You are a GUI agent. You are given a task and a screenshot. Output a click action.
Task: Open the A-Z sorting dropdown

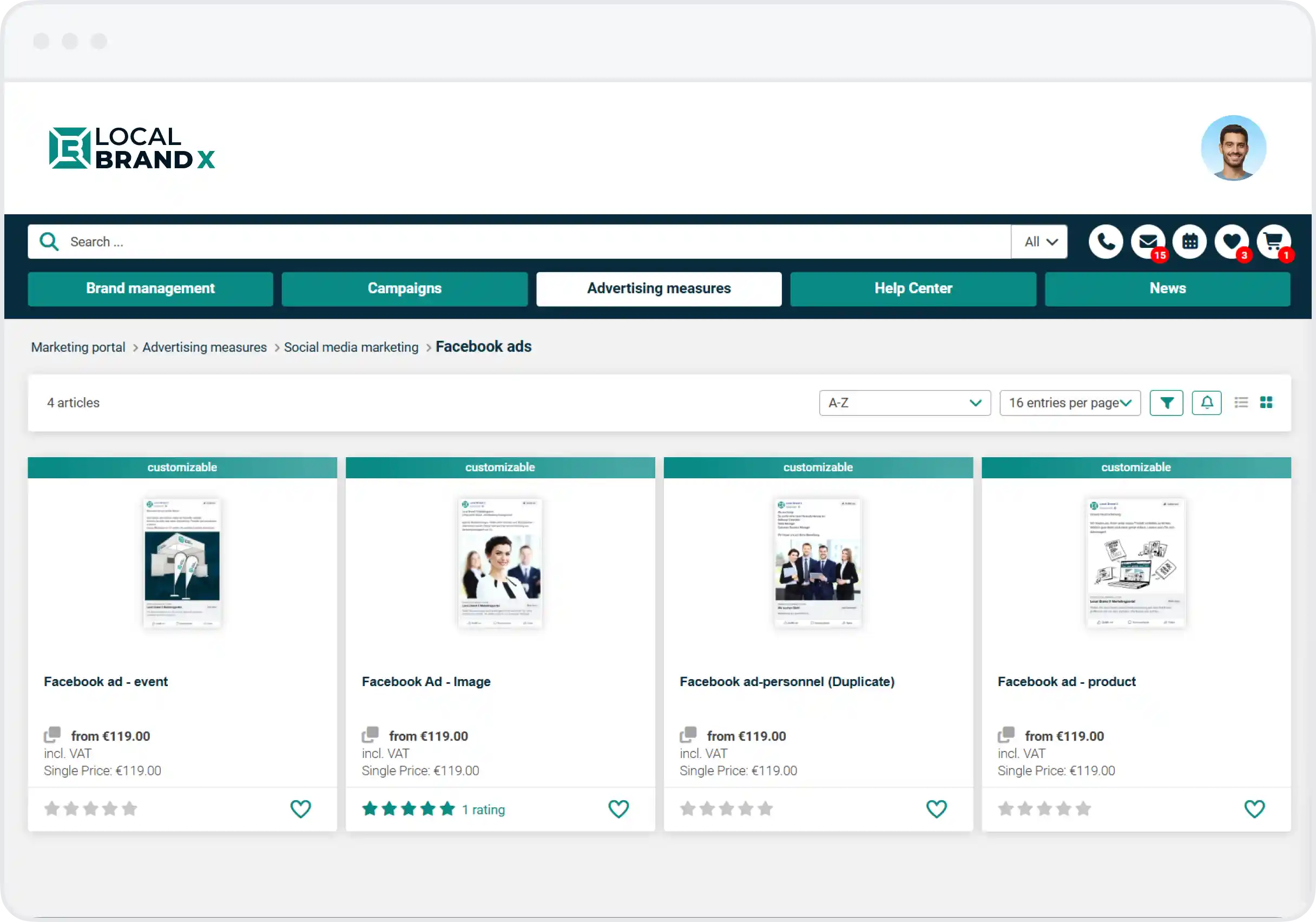pyautogui.click(x=904, y=403)
